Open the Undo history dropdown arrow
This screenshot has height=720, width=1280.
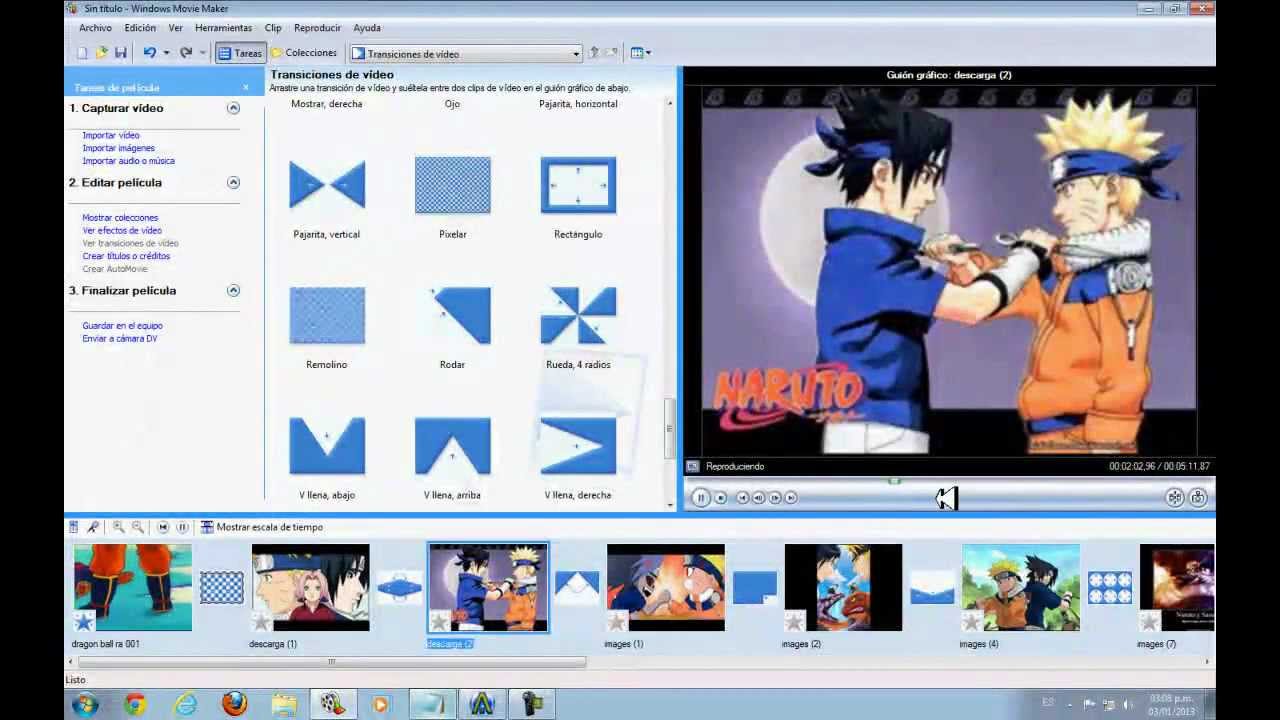[x=166, y=53]
